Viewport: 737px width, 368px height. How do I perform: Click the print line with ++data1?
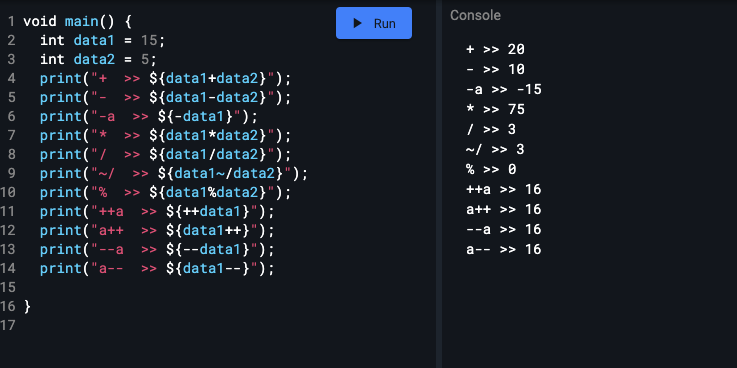157,211
